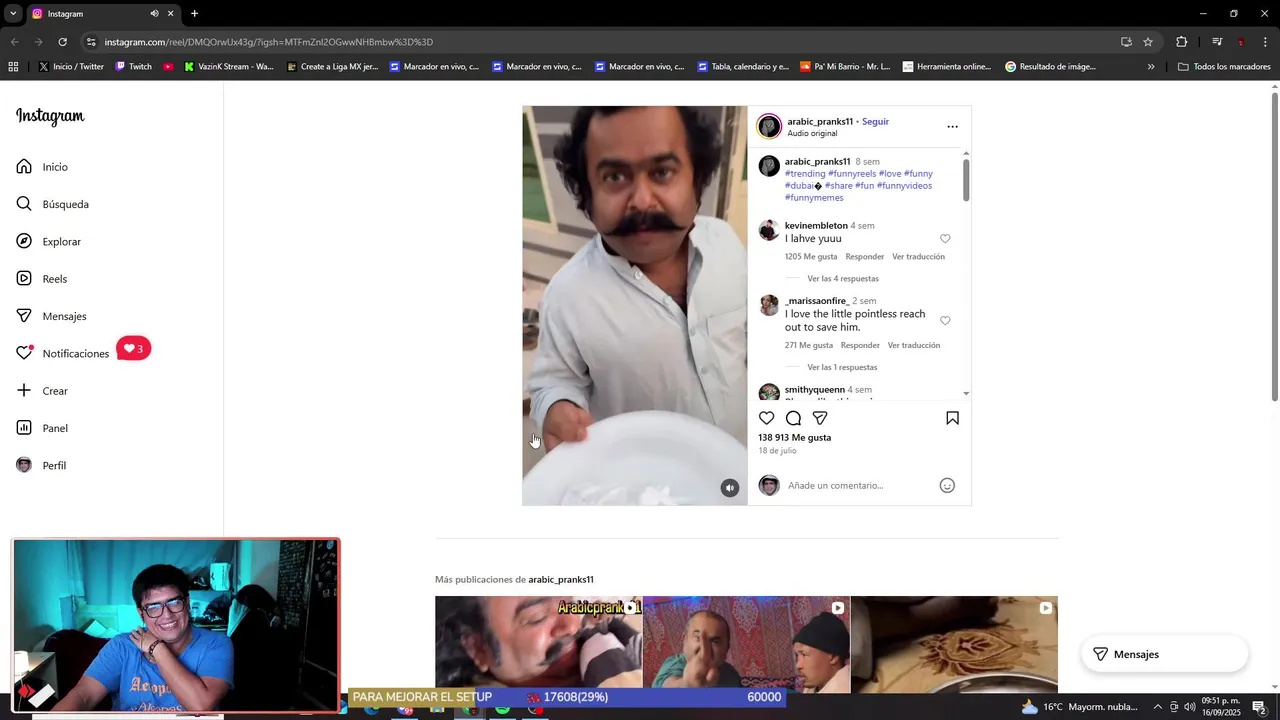1280x720 pixels.
Task: Open a new browser tab
Action: tap(194, 14)
